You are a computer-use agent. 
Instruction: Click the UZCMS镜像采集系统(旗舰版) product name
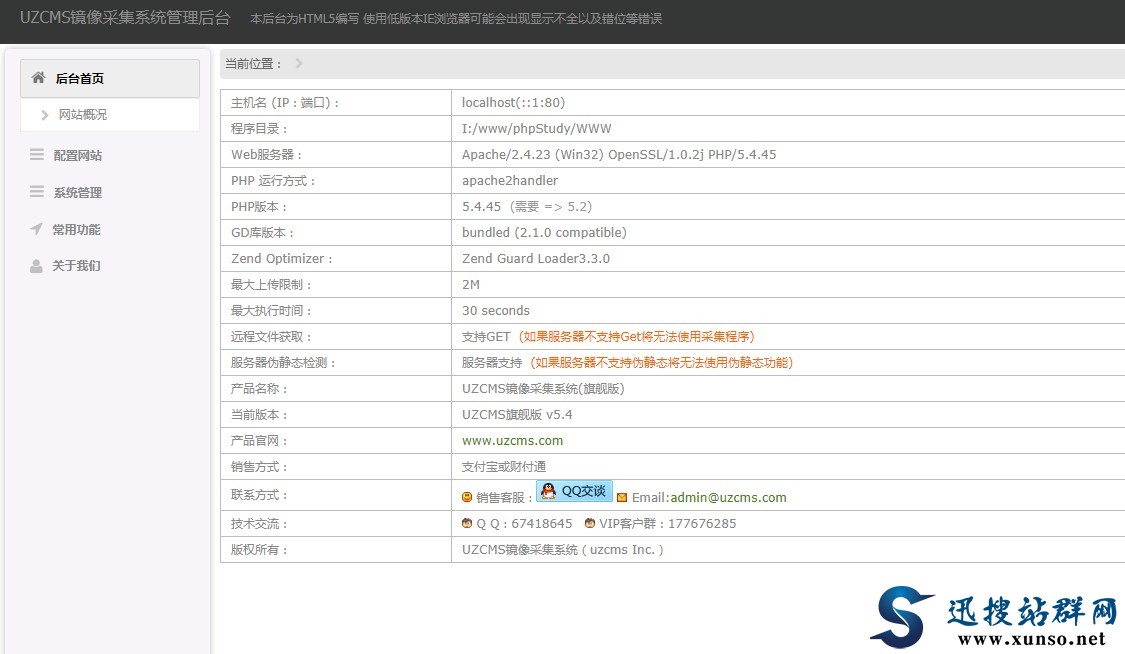click(x=543, y=389)
